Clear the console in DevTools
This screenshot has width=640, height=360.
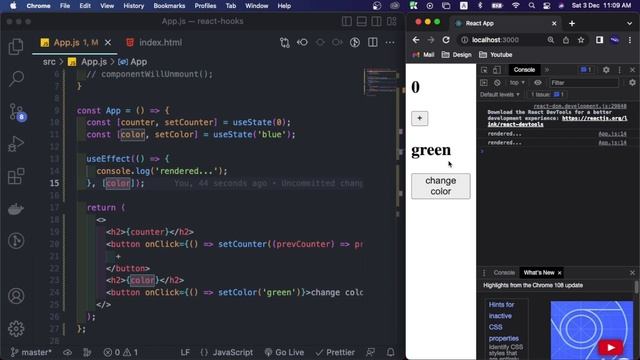pos(497,82)
